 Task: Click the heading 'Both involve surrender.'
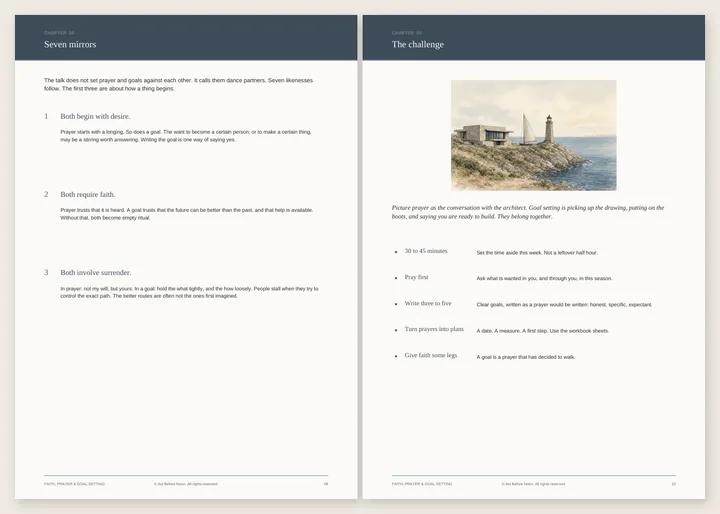pyautogui.click(x=96, y=273)
